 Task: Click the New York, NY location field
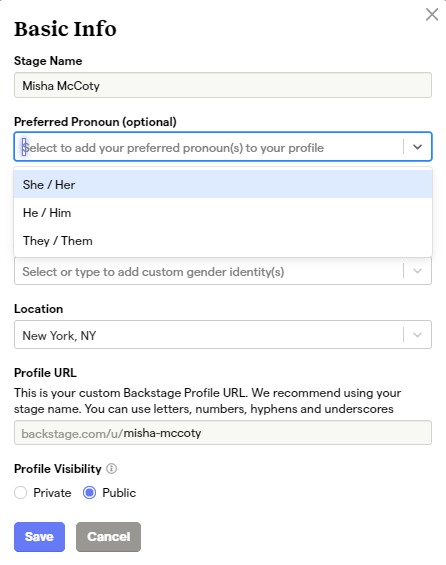[x=209, y=335]
